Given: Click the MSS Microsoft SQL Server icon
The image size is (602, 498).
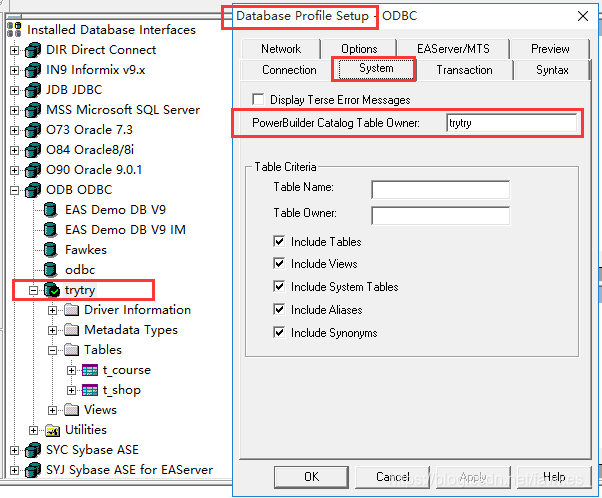Looking at the screenshot, I should tap(33, 110).
